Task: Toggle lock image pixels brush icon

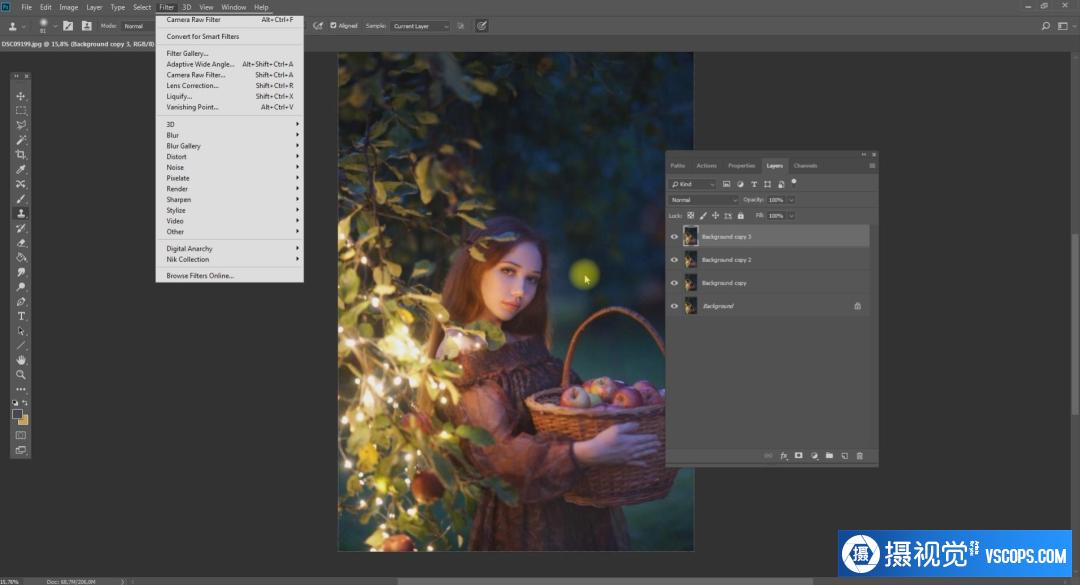Action: click(703, 216)
